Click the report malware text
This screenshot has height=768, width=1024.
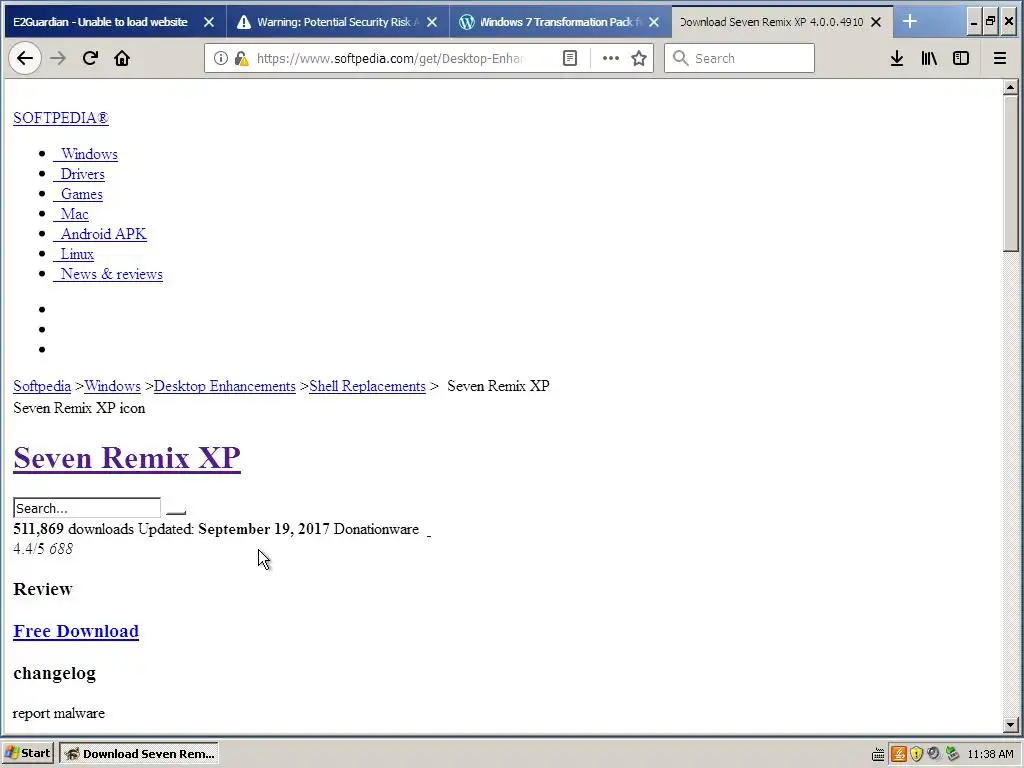coord(59,713)
